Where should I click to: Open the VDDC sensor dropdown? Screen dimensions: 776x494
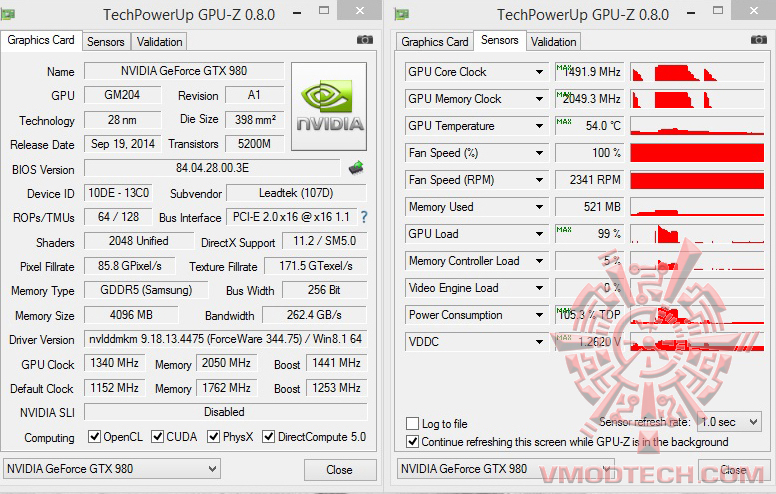[x=539, y=342]
